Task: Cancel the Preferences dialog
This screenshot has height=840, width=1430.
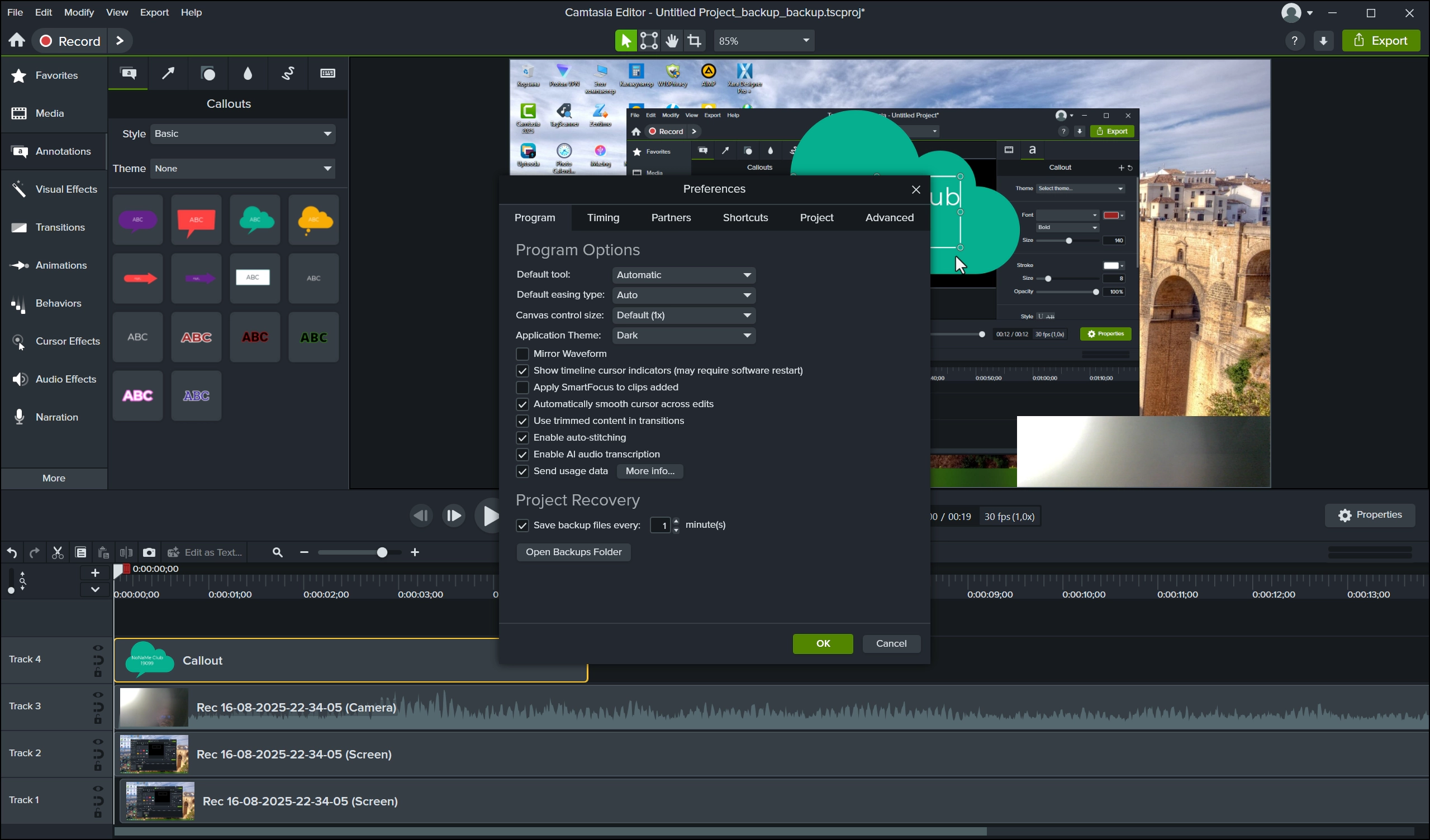Action: click(x=891, y=644)
